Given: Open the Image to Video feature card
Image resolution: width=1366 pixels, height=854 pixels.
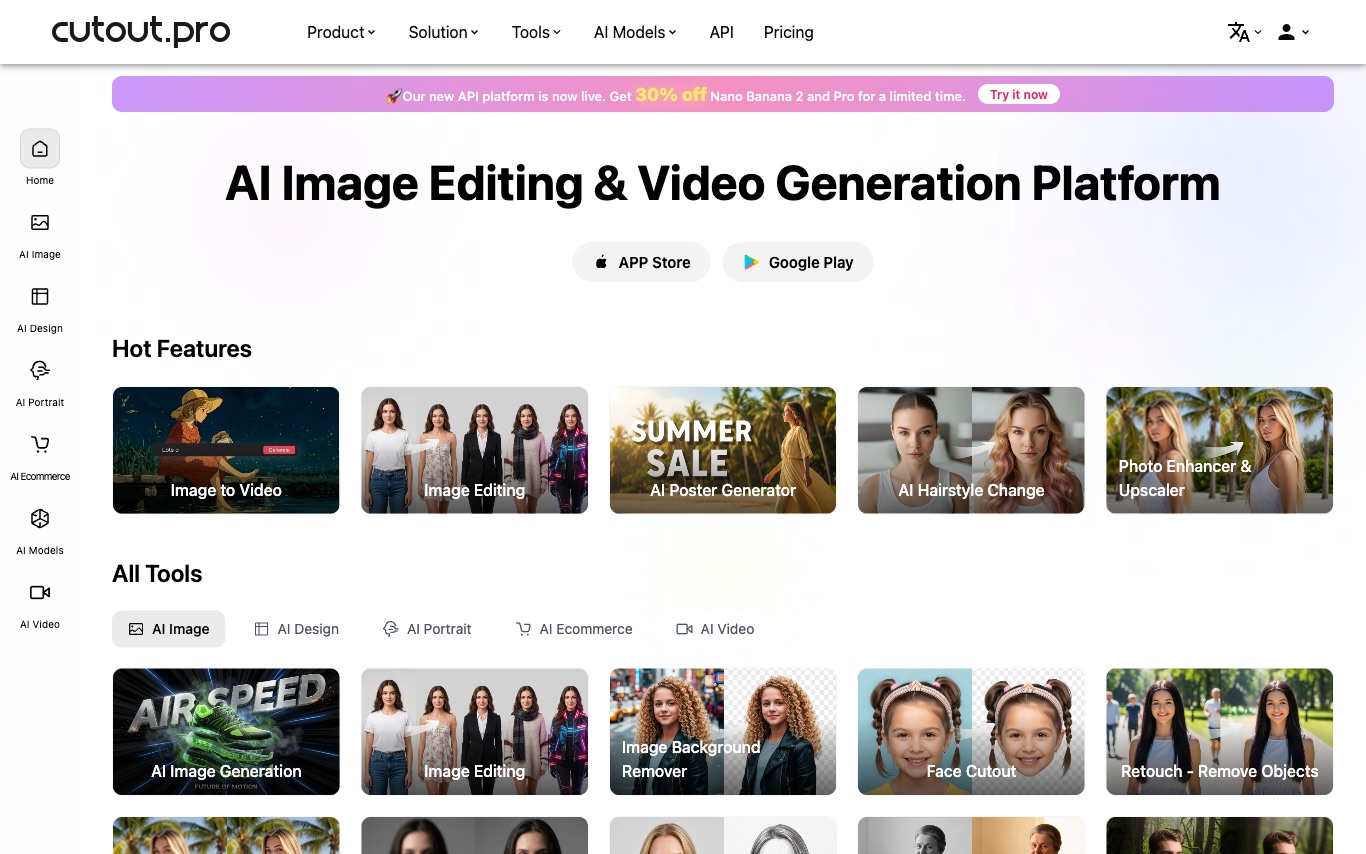Looking at the screenshot, I should tap(226, 450).
